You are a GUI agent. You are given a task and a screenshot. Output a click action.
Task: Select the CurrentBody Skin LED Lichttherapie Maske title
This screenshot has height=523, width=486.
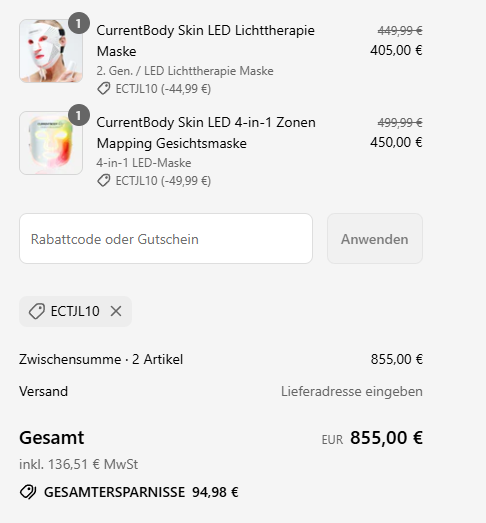point(205,41)
